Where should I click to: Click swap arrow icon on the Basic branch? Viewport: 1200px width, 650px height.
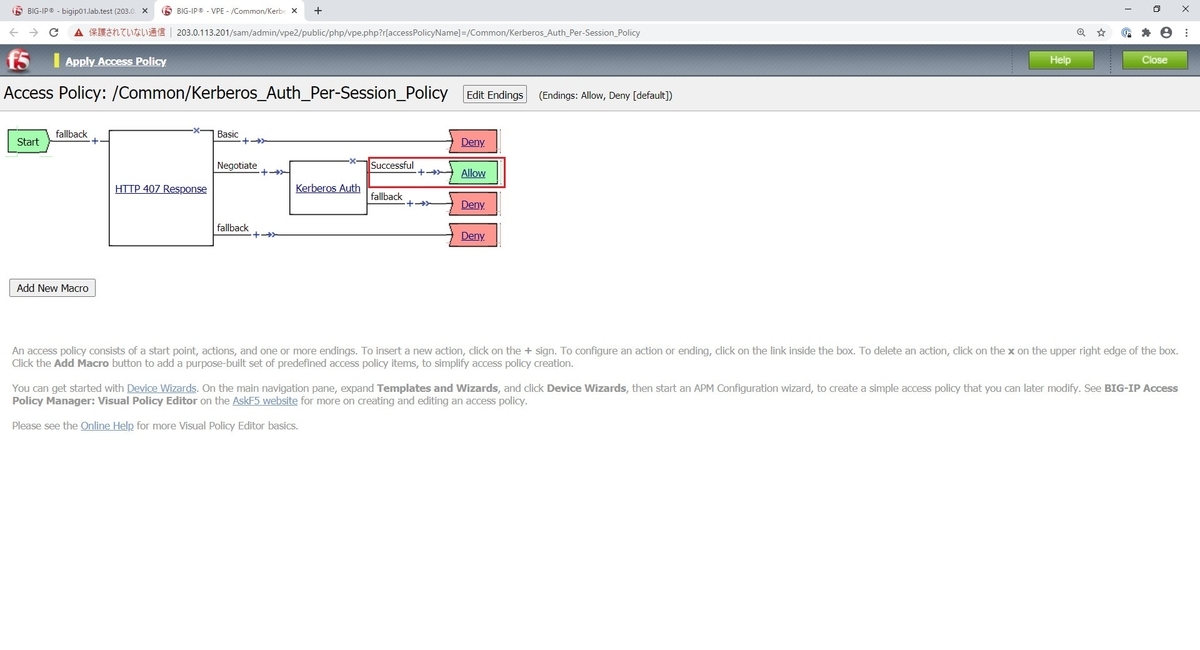[259, 142]
